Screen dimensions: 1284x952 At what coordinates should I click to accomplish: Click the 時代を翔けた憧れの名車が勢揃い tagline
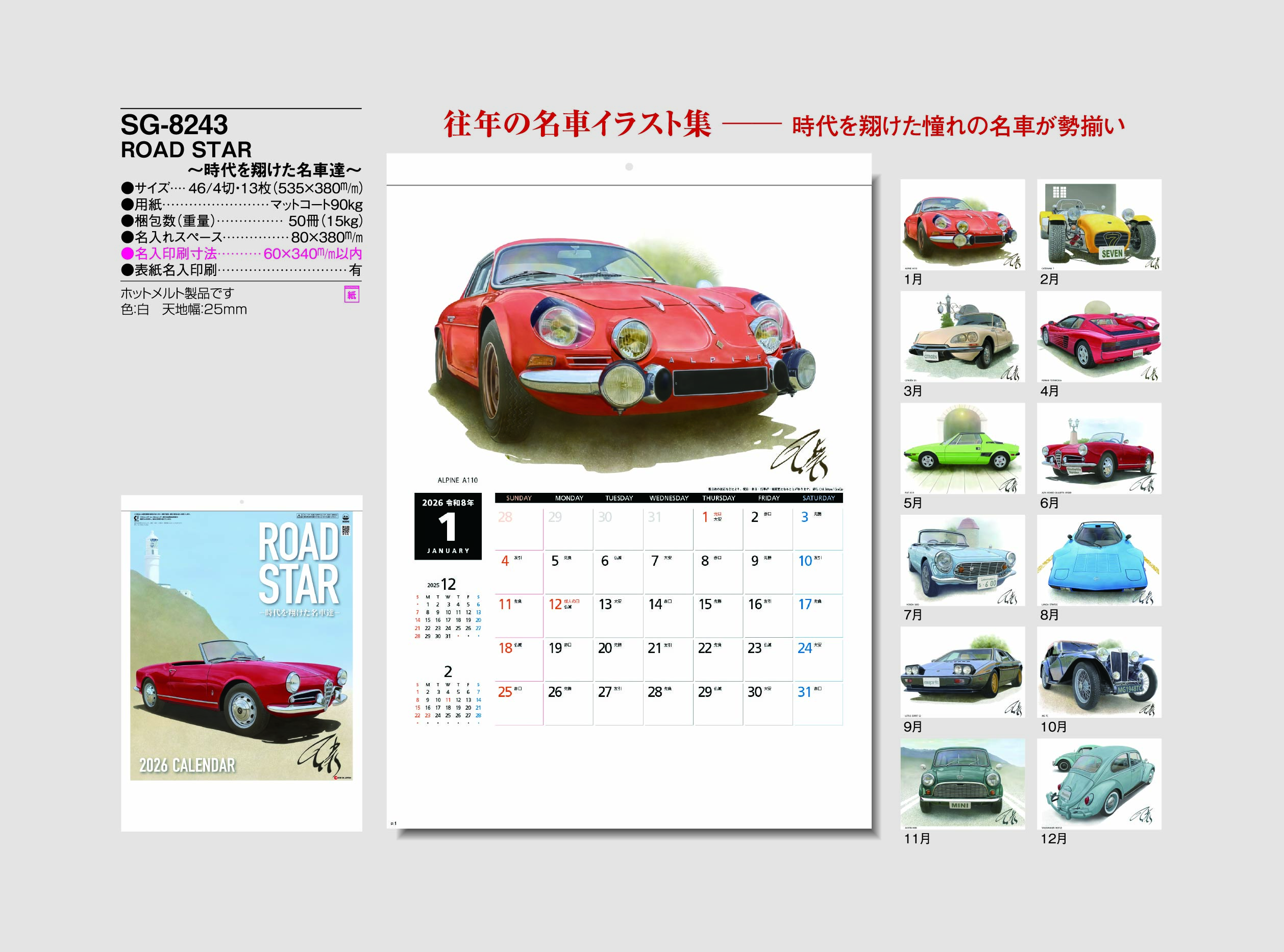[958, 126]
